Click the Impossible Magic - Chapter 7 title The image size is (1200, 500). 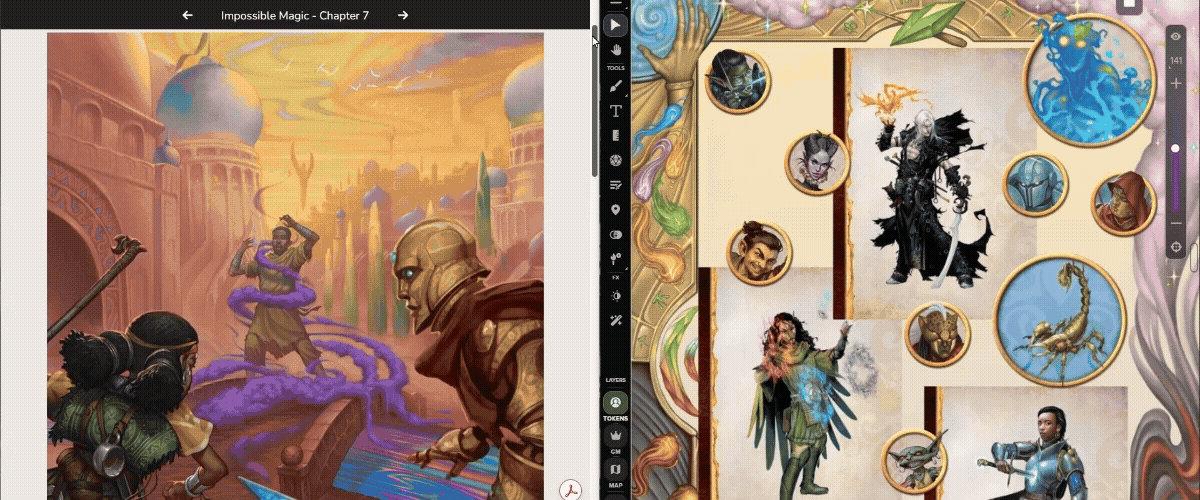tap(295, 15)
